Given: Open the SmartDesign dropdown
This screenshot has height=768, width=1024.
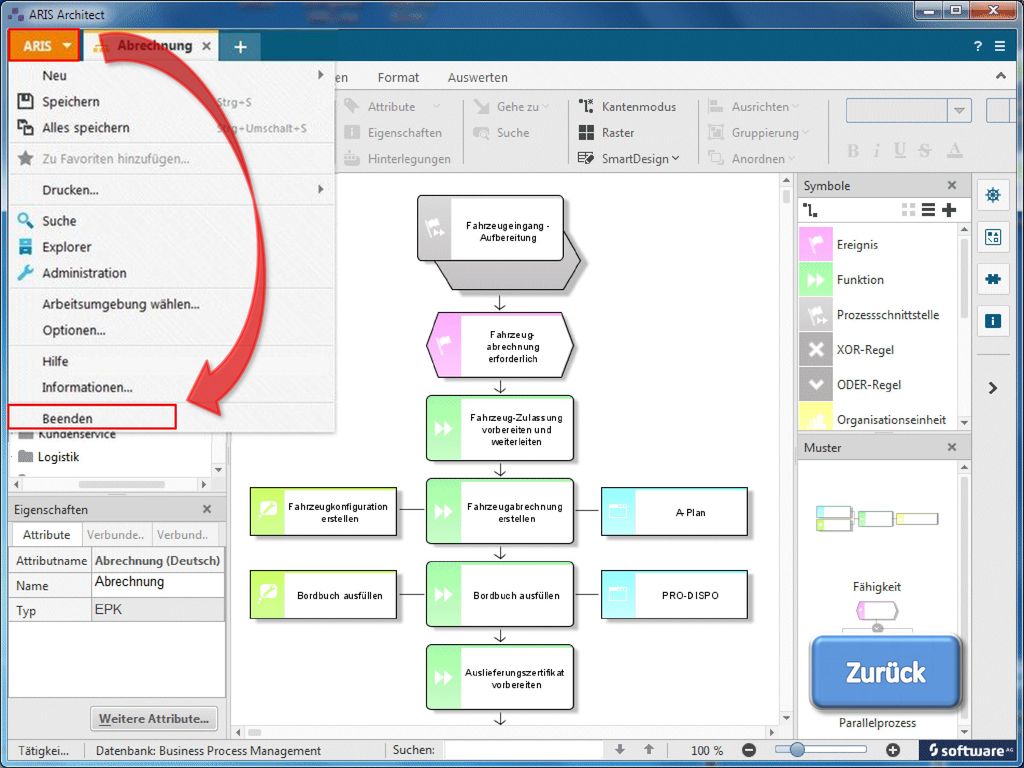Looking at the screenshot, I should [628, 159].
